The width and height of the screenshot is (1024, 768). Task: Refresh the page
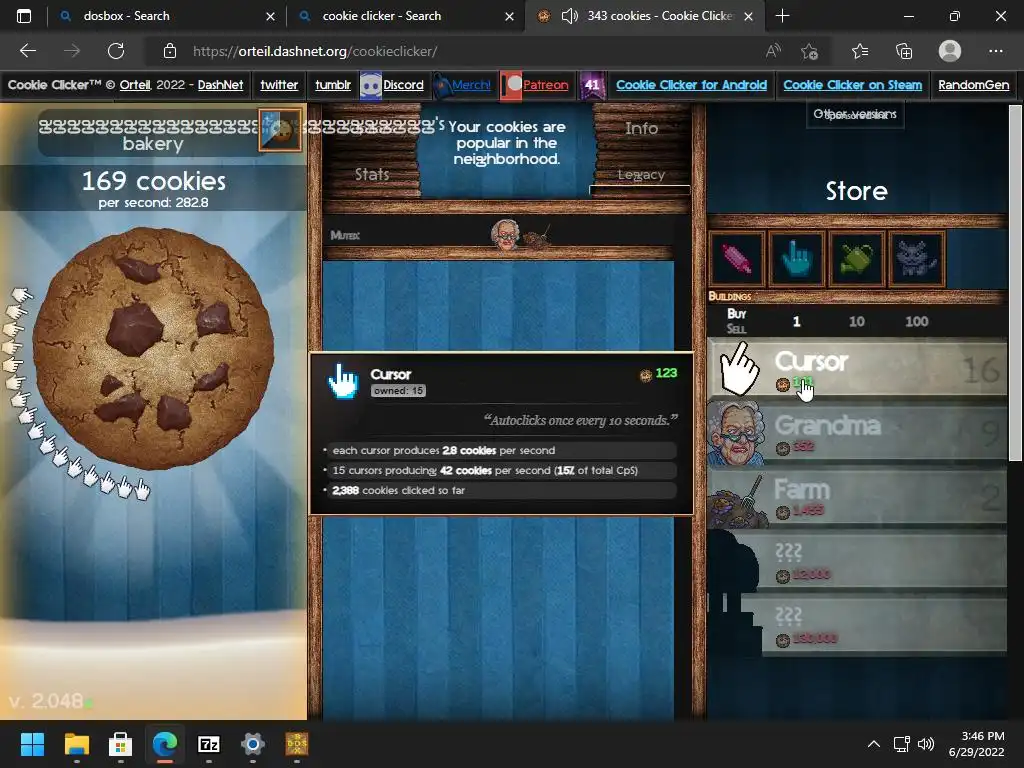116,51
